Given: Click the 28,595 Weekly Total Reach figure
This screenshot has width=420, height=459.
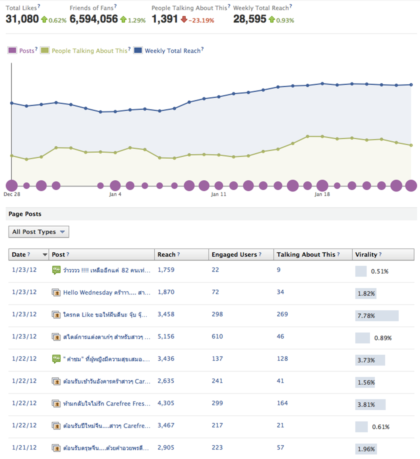Looking at the screenshot, I should coord(250,19).
